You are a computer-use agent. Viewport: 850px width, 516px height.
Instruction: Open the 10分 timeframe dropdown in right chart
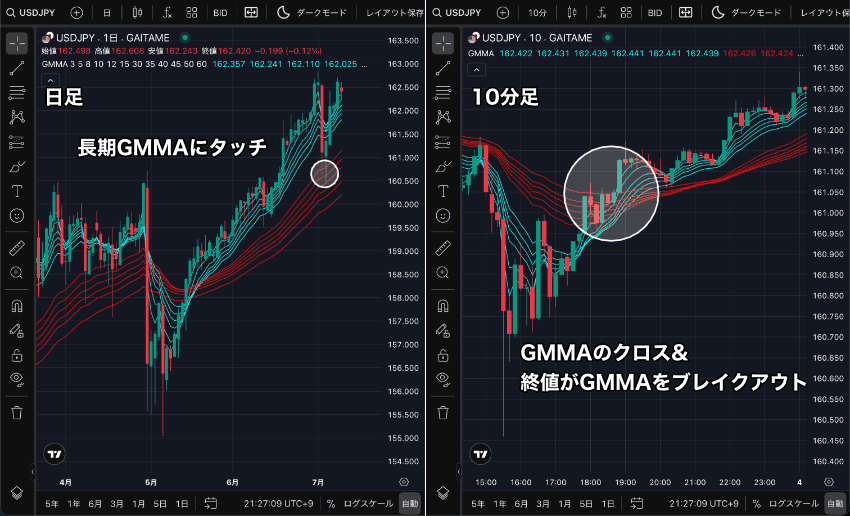coord(537,12)
